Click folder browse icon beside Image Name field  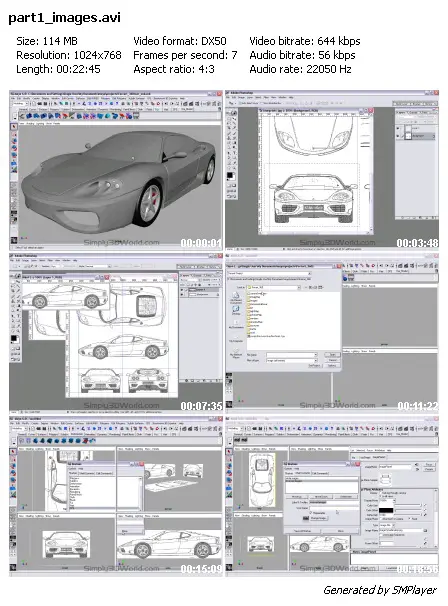pos(425,531)
